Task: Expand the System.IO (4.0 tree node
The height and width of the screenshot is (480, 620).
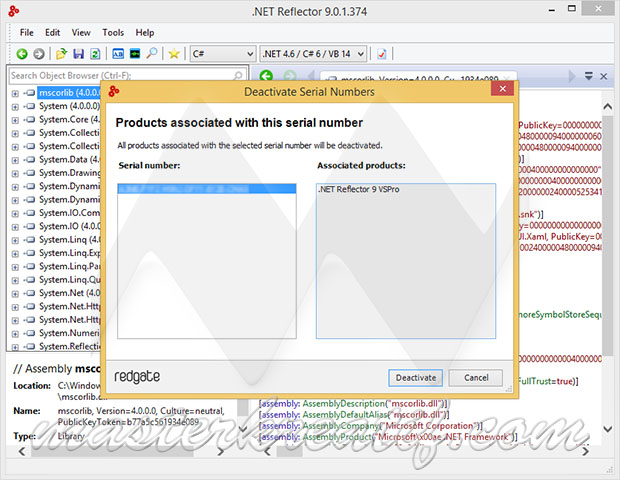Action: [x=15, y=227]
